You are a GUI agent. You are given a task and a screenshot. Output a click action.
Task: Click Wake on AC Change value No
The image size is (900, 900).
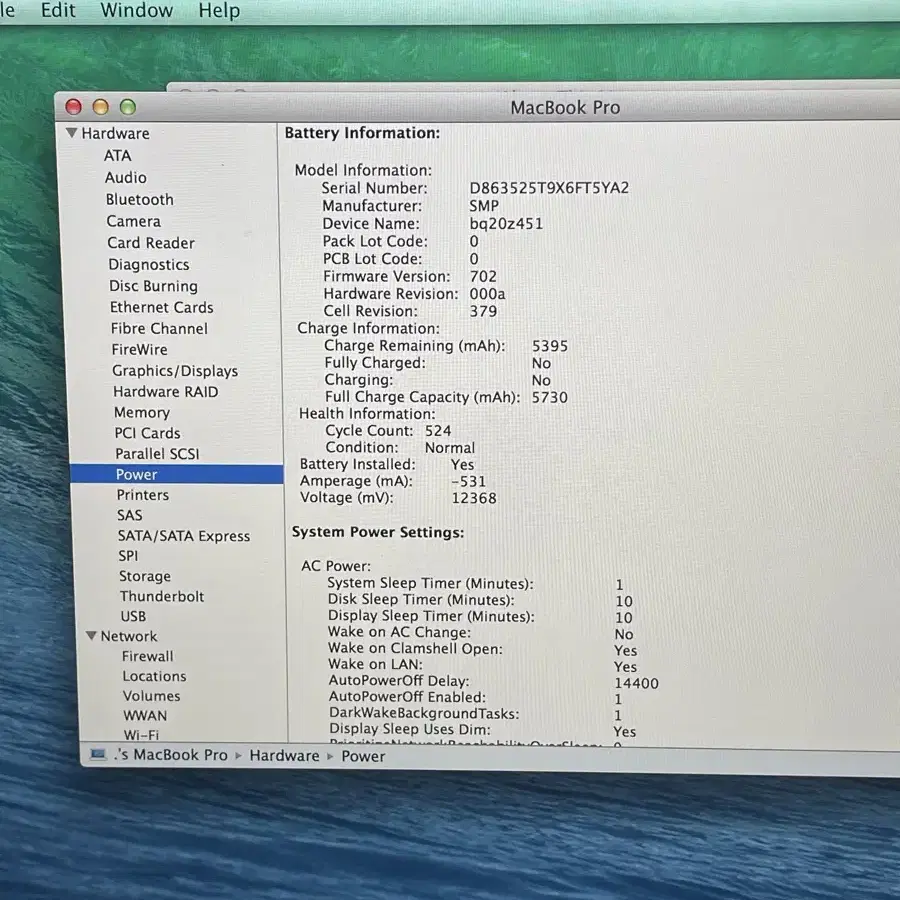624,634
